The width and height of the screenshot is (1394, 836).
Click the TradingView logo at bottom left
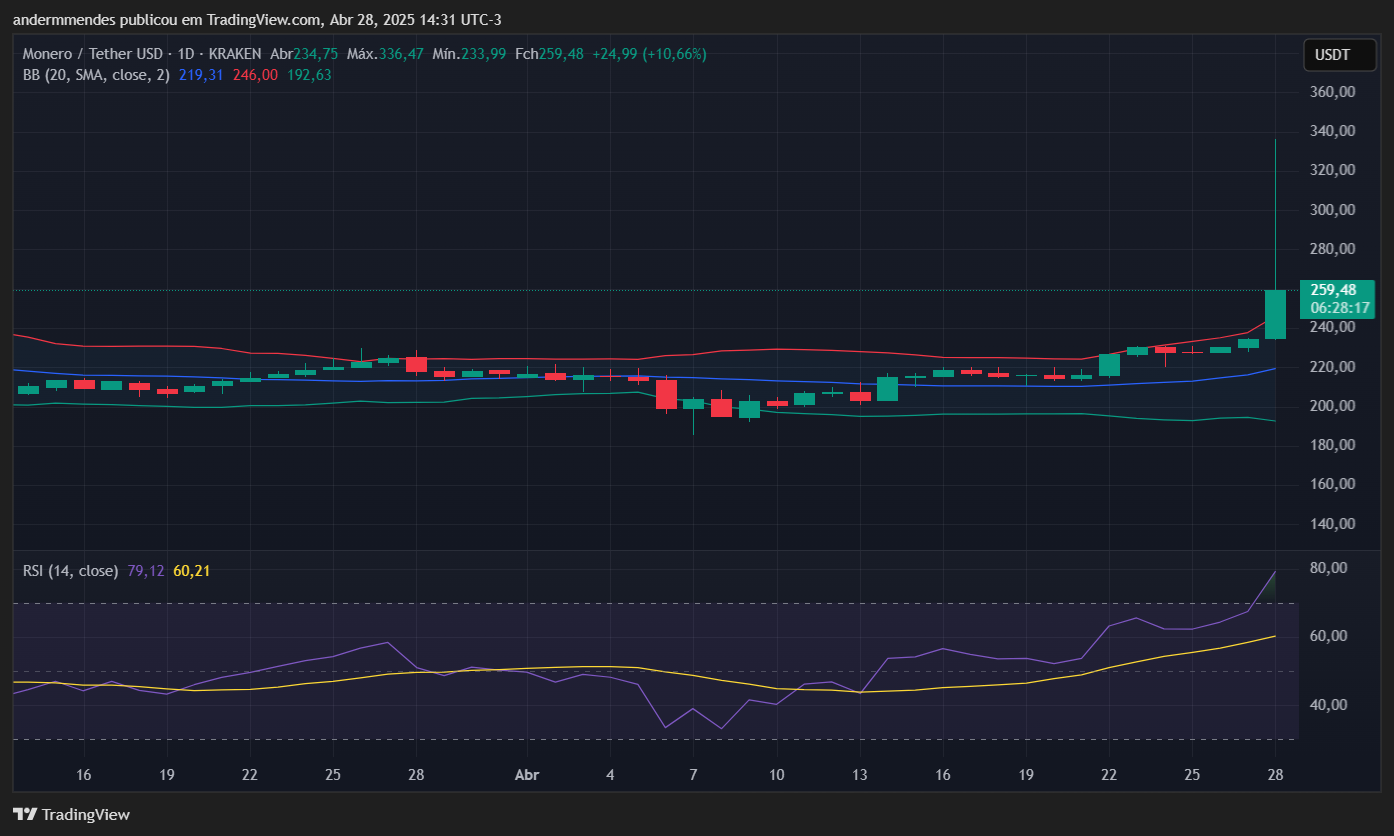tap(71, 814)
